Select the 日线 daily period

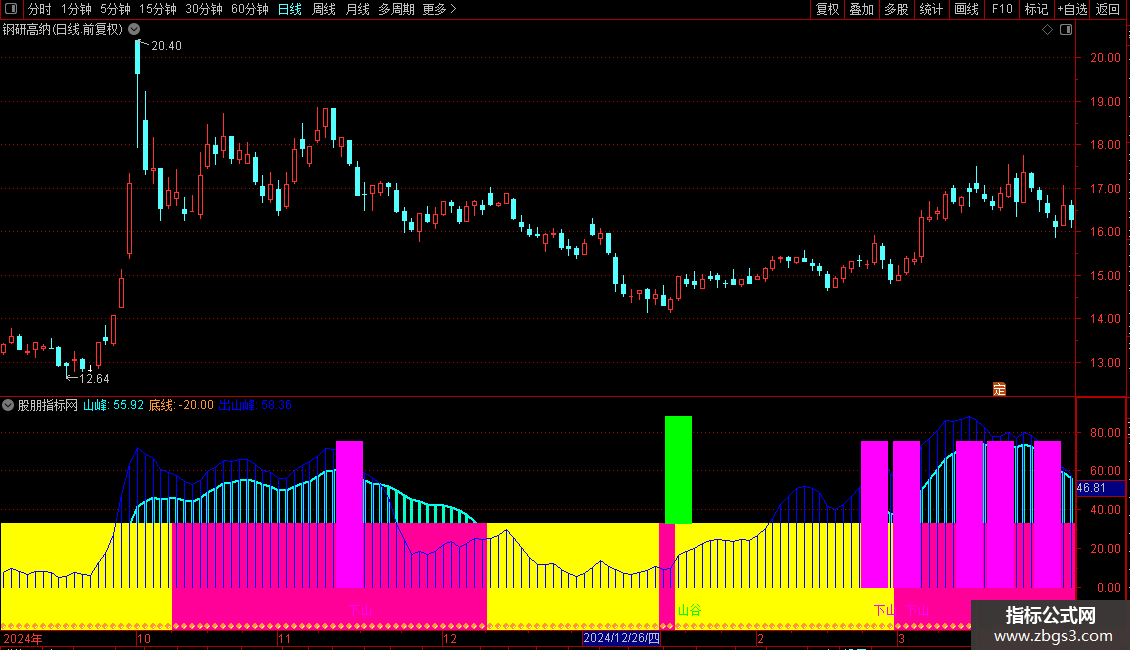tap(290, 9)
